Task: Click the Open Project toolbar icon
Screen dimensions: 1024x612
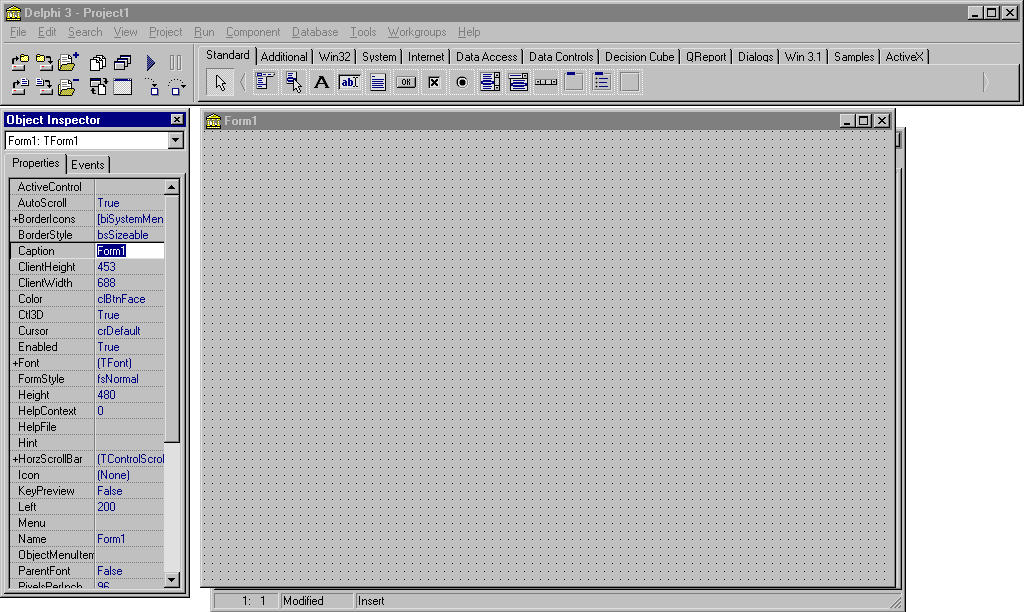Action: click(20, 63)
